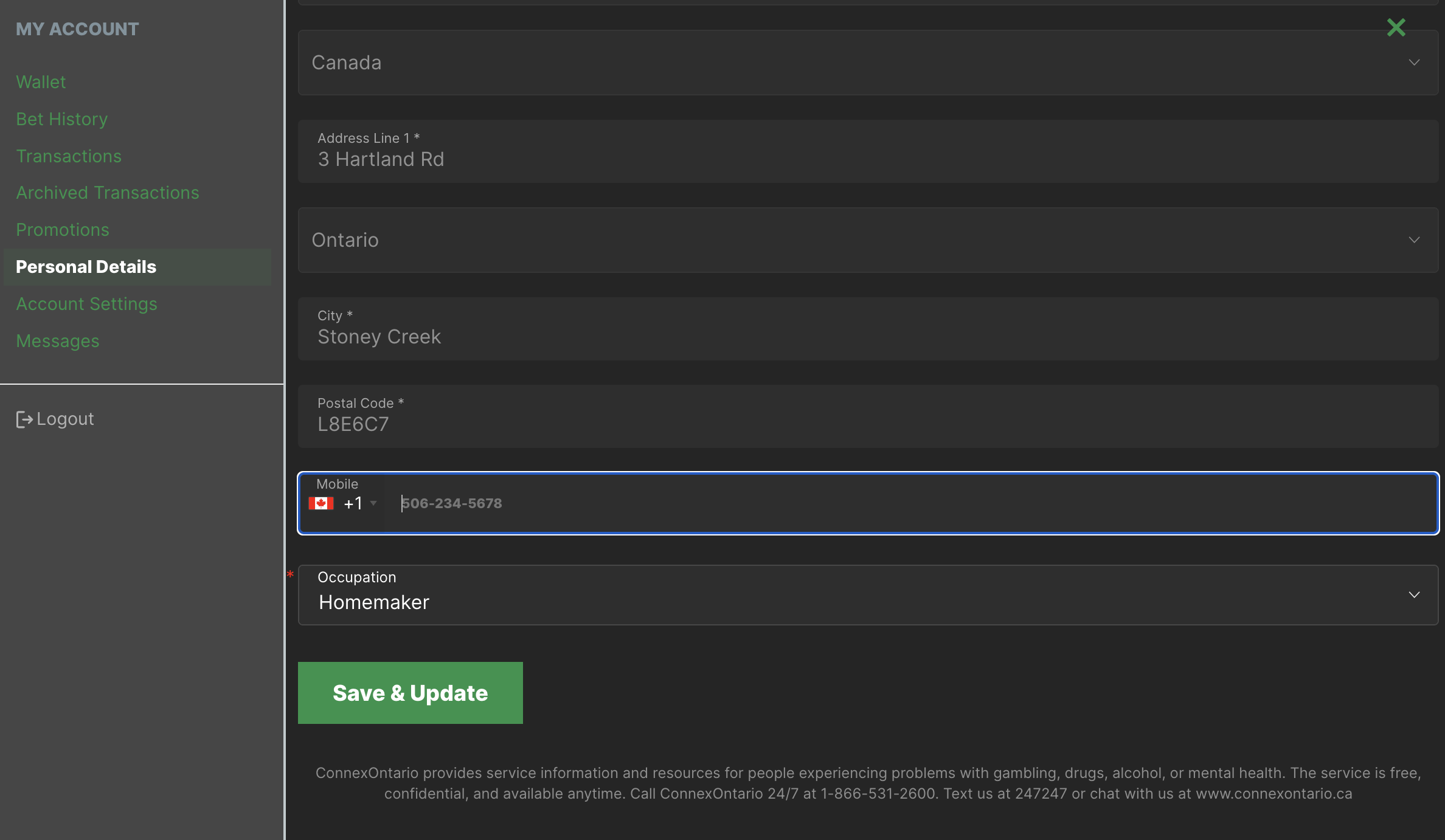Close the account panel with green X
1445x840 pixels.
pyautogui.click(x=1396, y=27)
